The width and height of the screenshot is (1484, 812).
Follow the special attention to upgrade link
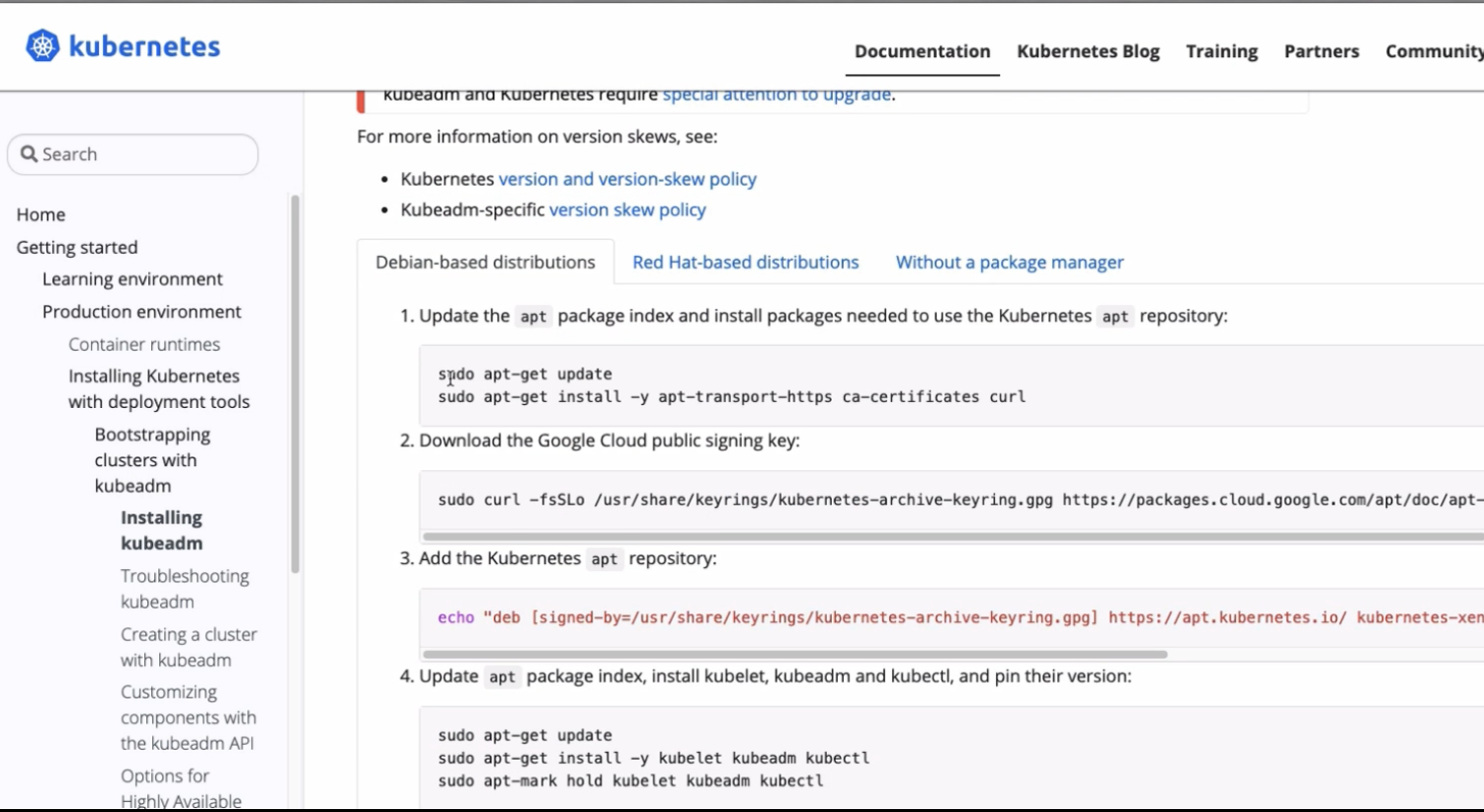tap(777, 95)
